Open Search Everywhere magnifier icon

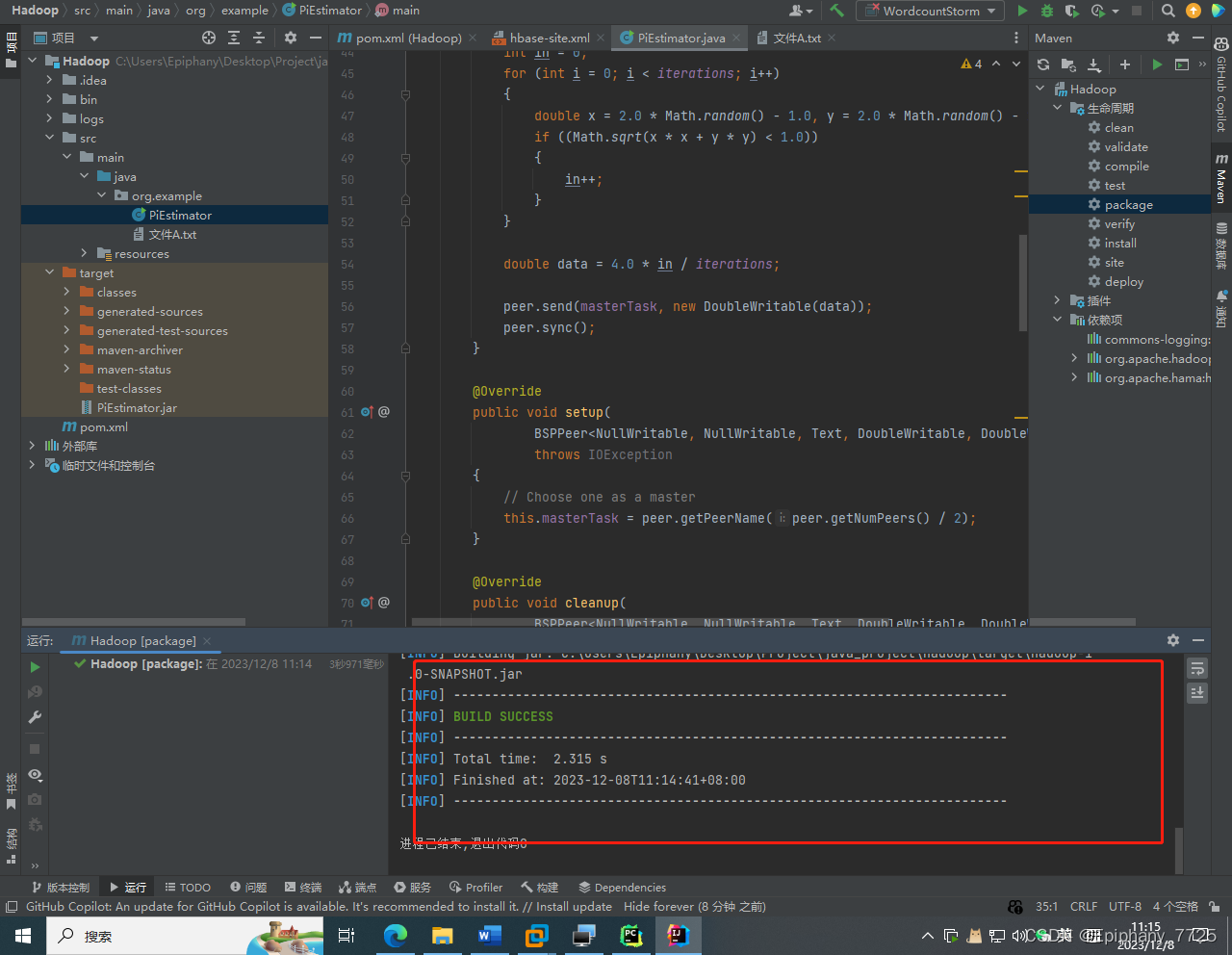point(1168,11)
